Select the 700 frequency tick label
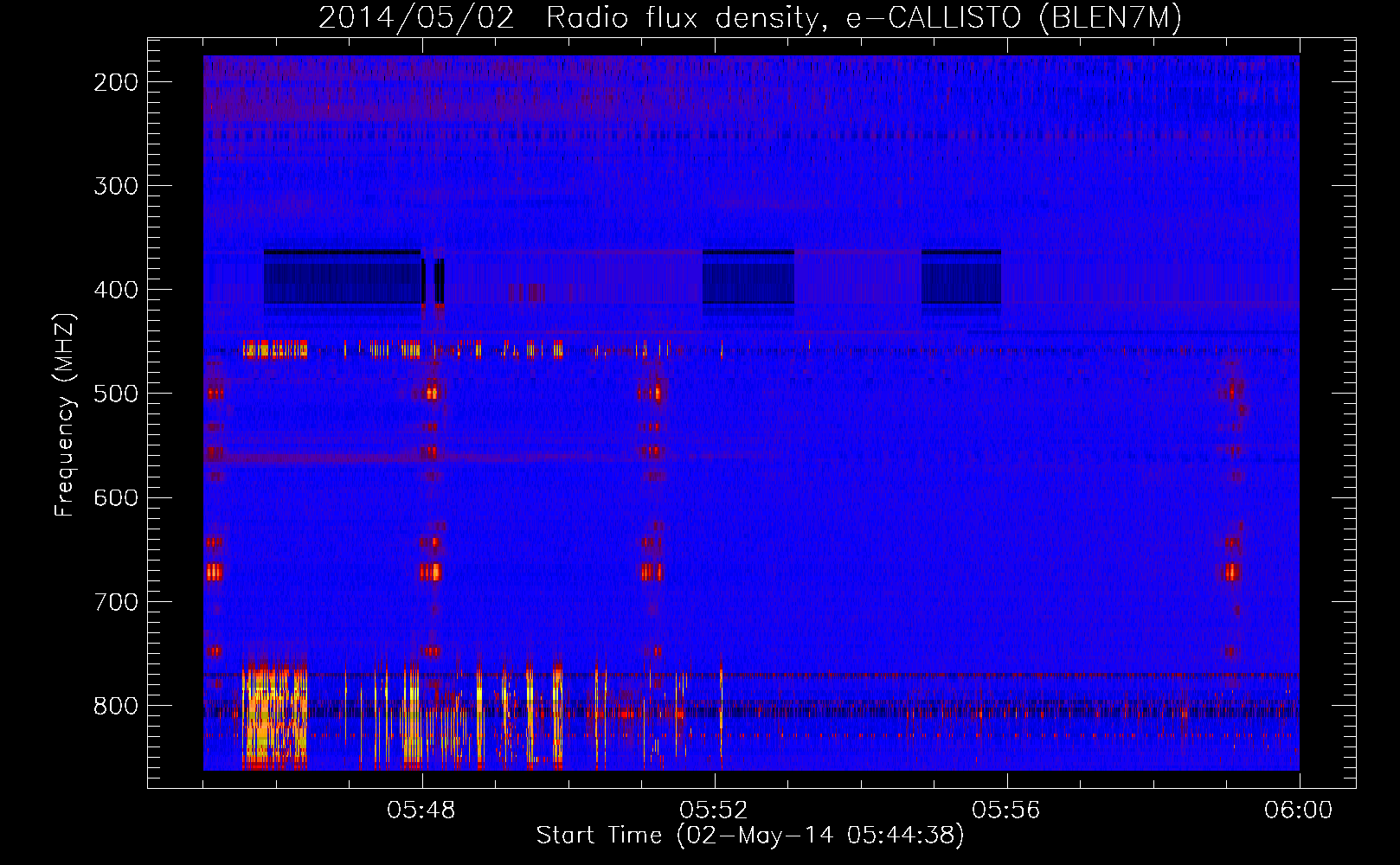Image resolution: width=1400 pixels, height=865 pixels. coord(116,601)
